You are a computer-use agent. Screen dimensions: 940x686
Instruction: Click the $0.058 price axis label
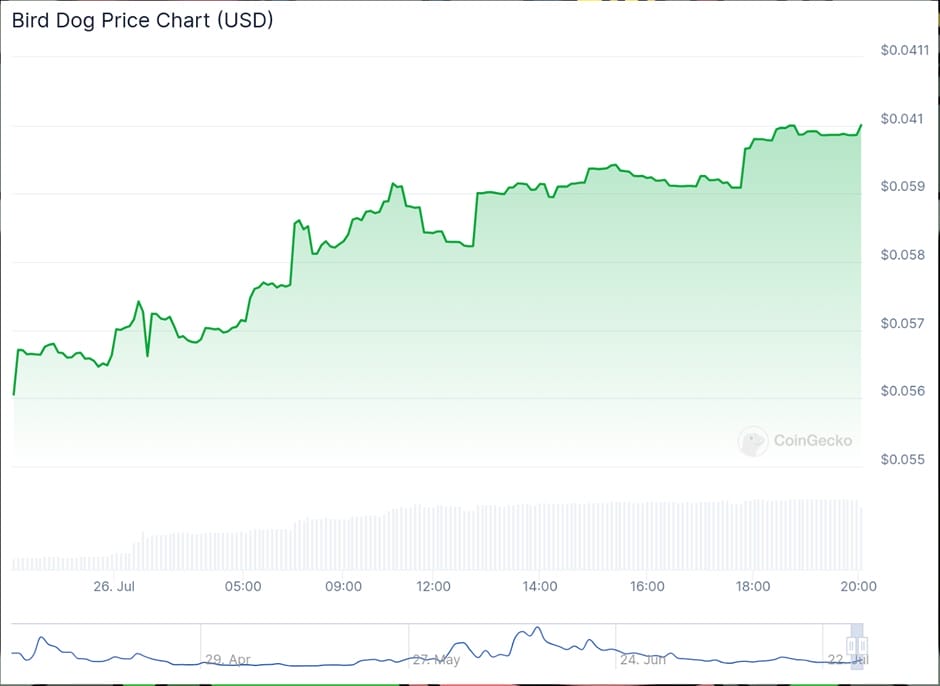[x=901, y=255]
